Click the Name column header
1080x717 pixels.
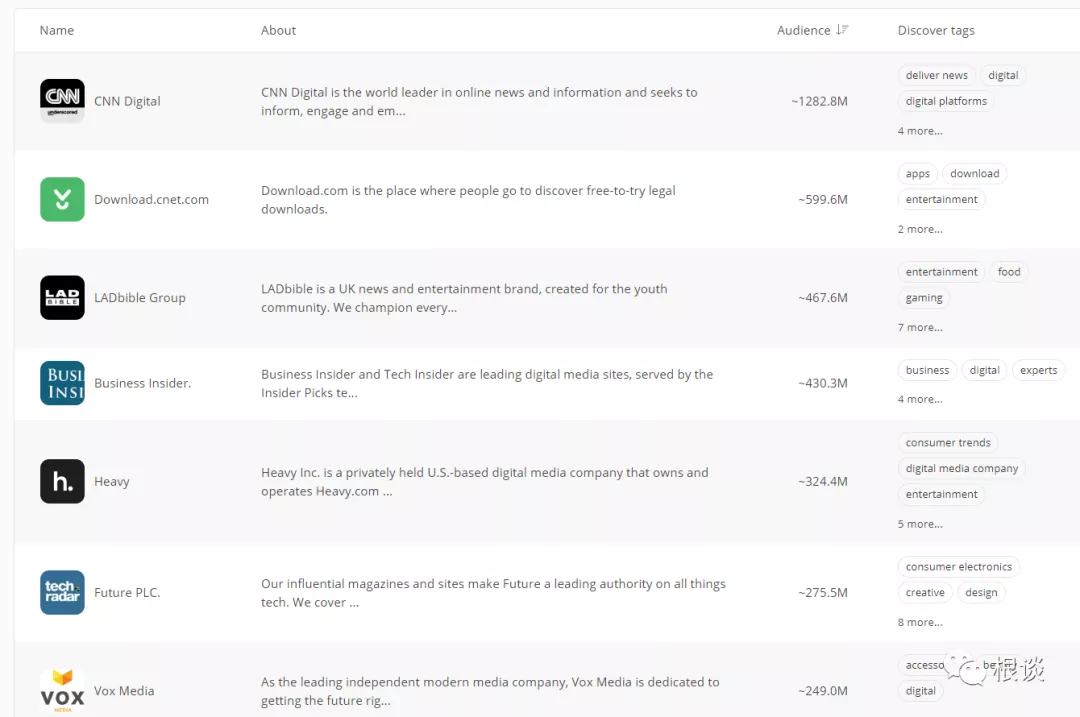point(57,30)
